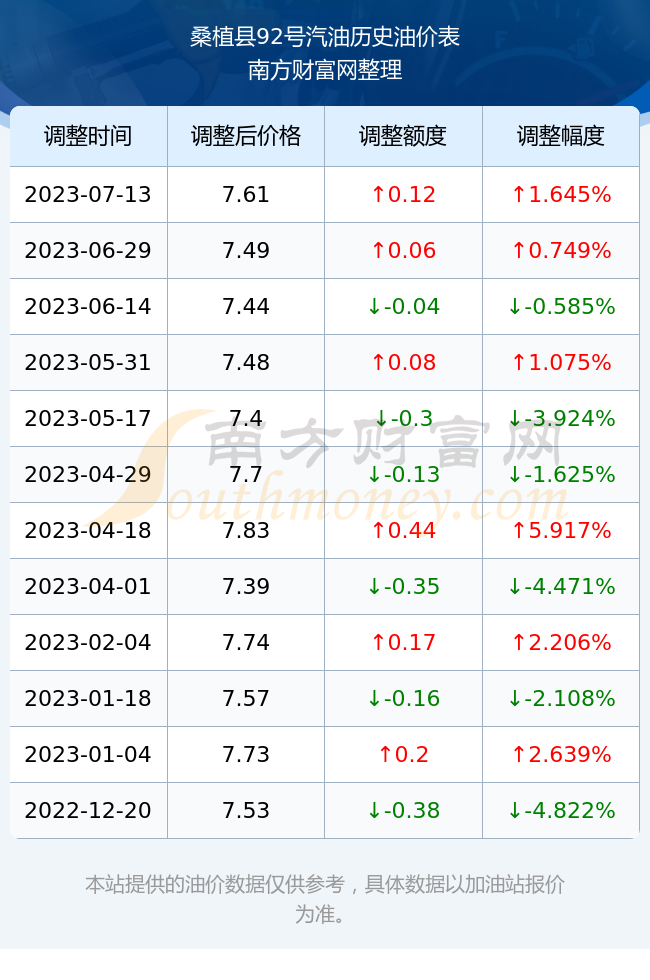This screenshot has height=980, width=650.
Task: Click the red ↑0.2 adjustment value
Action: [x=403, y=754]
